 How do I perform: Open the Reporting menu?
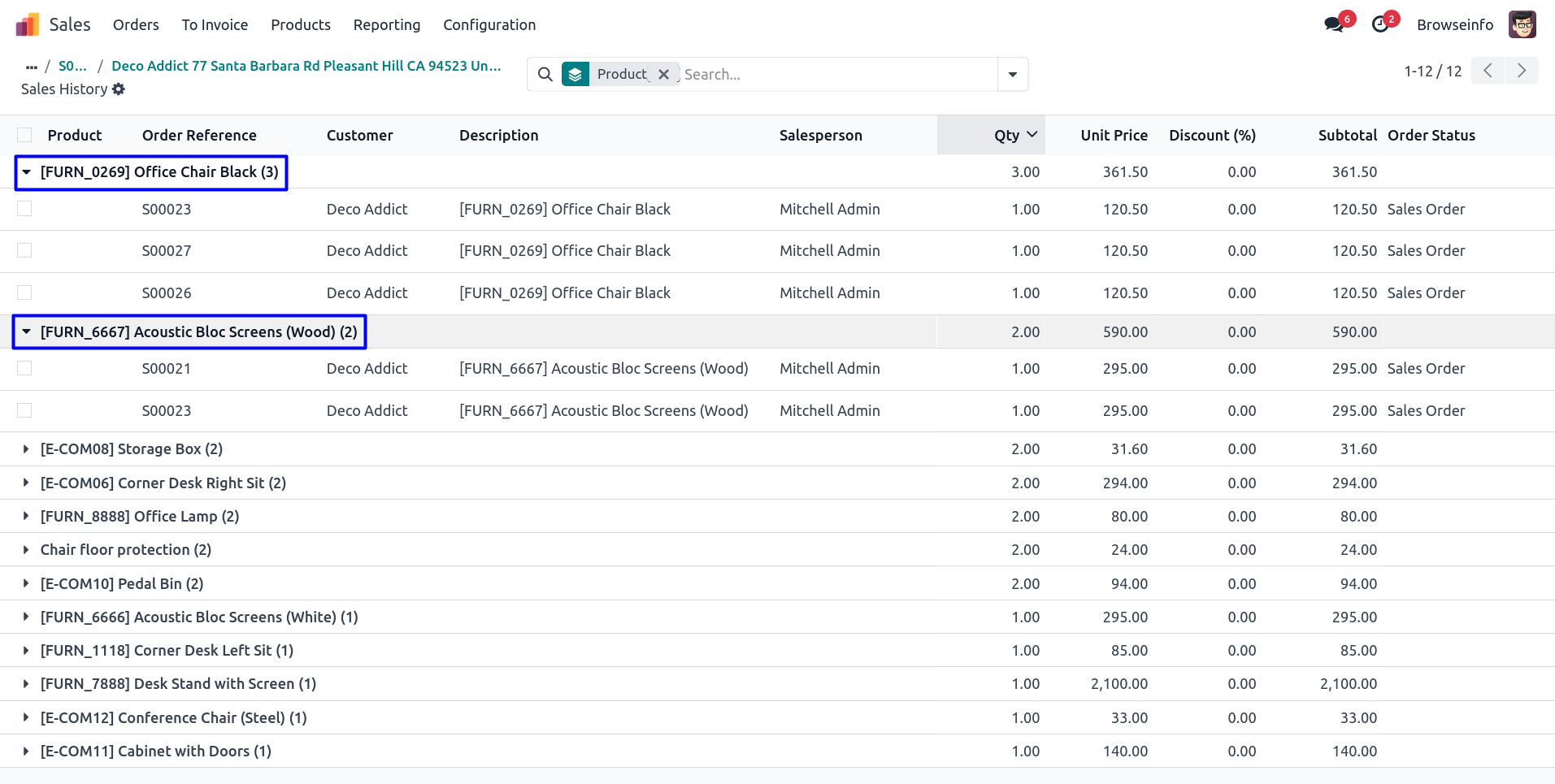[386, 24]
